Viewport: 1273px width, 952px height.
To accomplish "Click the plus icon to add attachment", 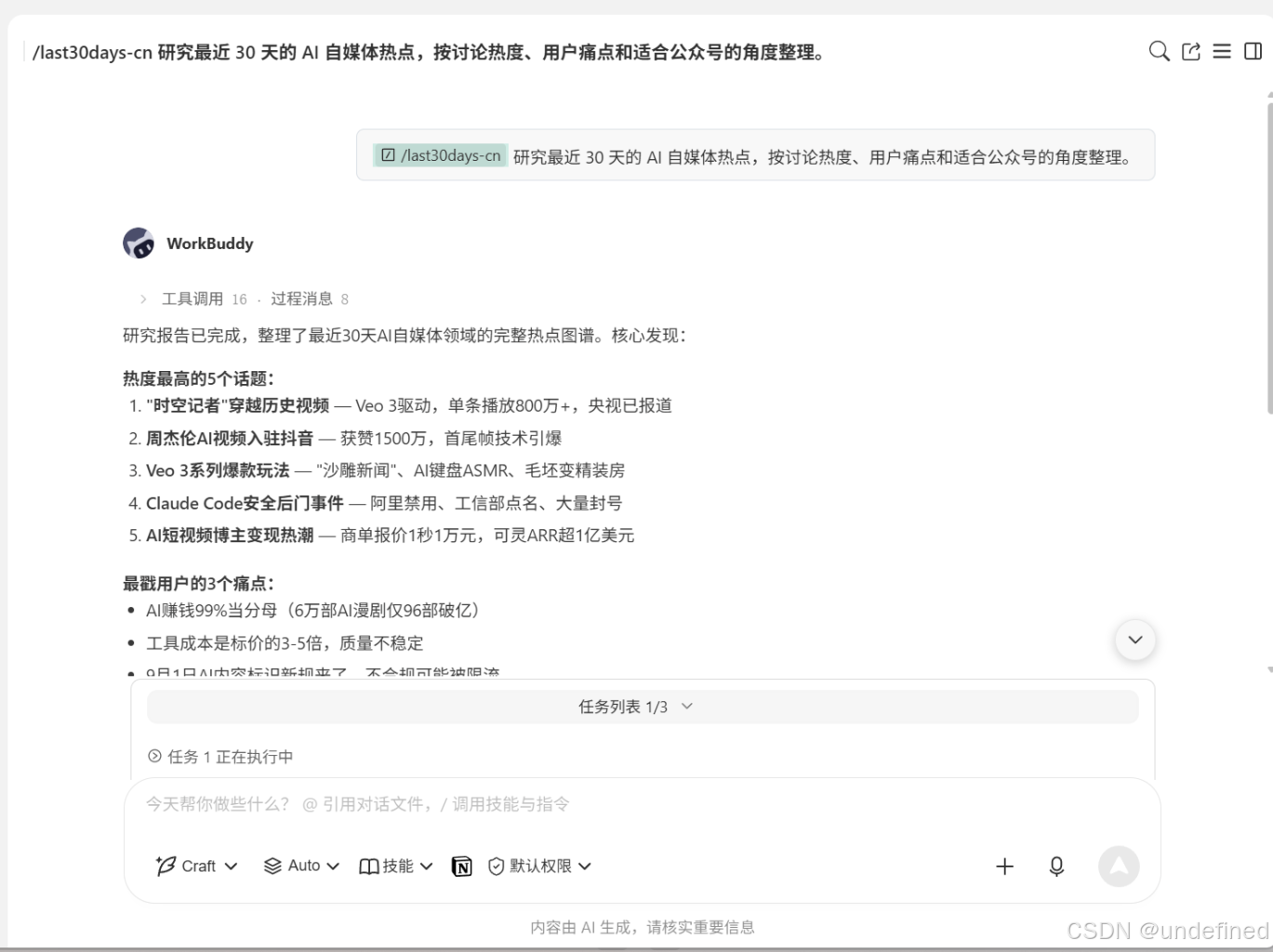I will tap(1004, 866).
